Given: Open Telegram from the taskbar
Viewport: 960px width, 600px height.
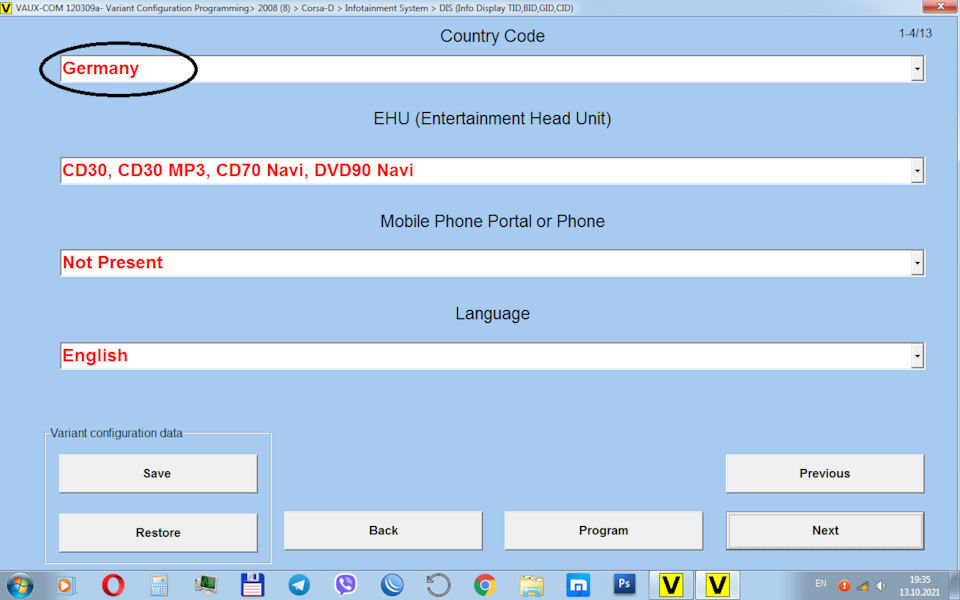Looking at the screenshot, I should click(299, 585).
